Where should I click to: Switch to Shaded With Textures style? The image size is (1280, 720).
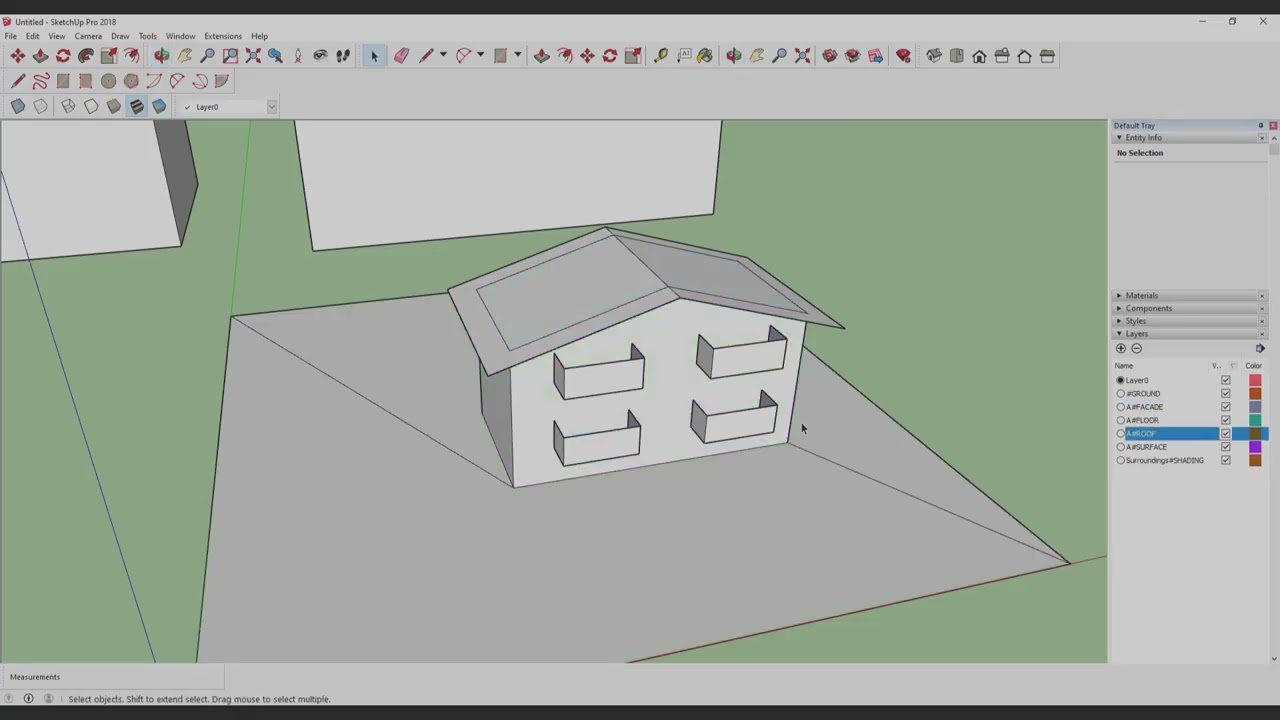coord(136,106)
